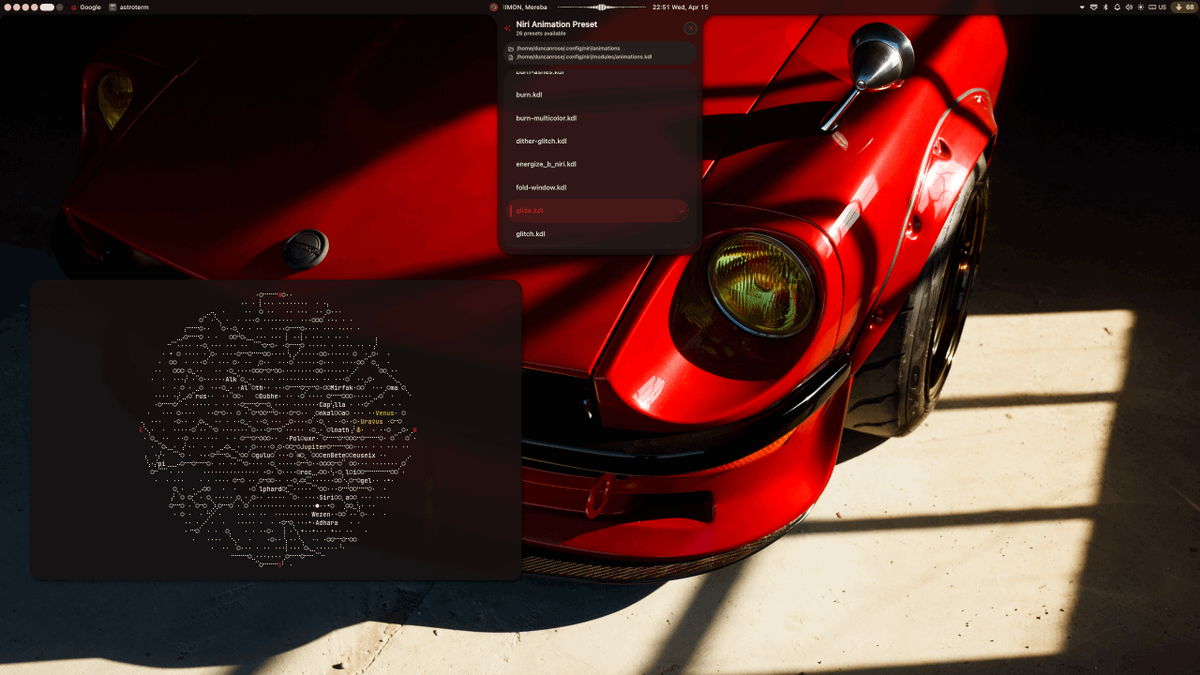Image resolution: width=1200 pixels, height=675 pixels.
Task: Click the Wezen star label in astroterm
Action: [320, 513]
